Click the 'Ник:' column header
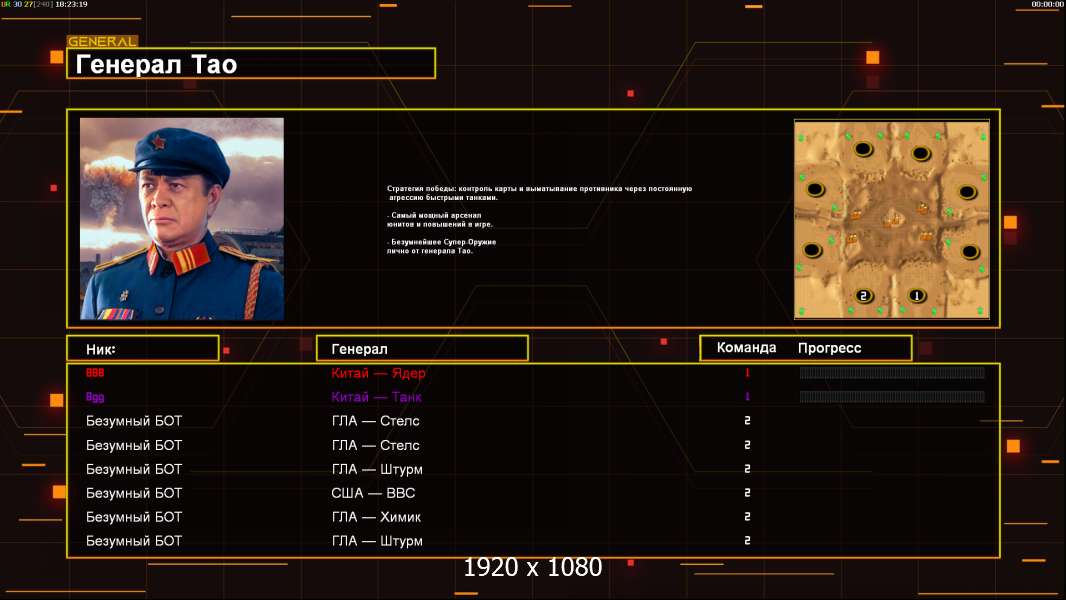1066x600 pixels. point(143,349)
